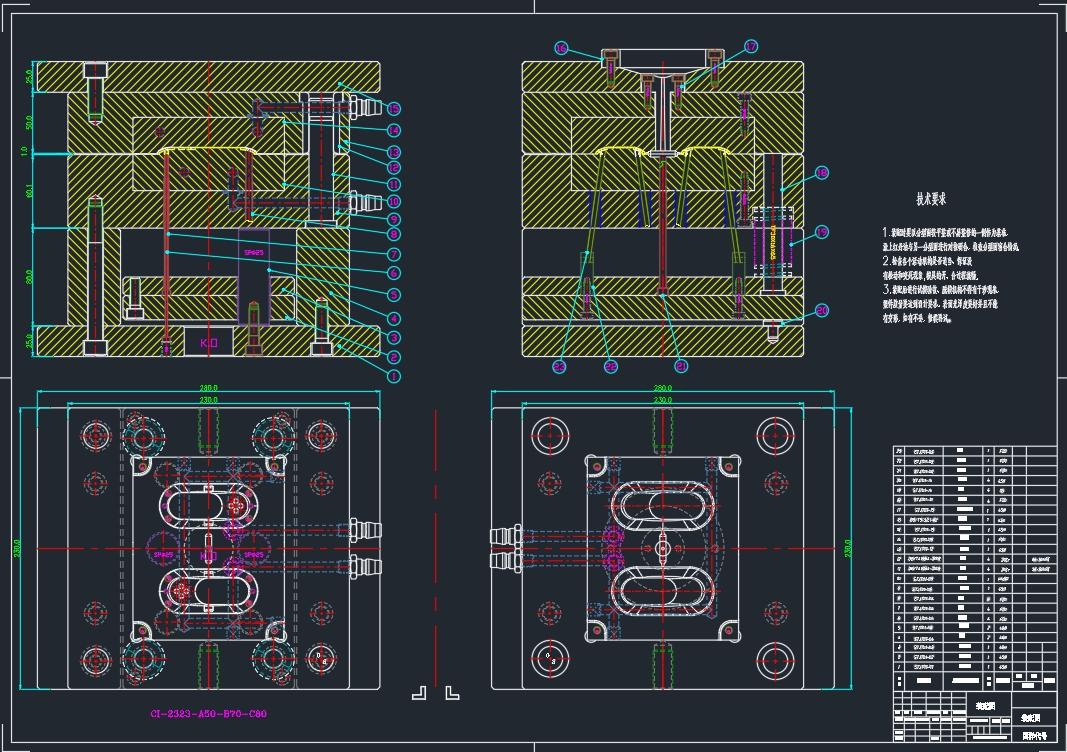1067x752 pixels.
Task: Select callout balloon number 22
Action: (x=610, y=367)
